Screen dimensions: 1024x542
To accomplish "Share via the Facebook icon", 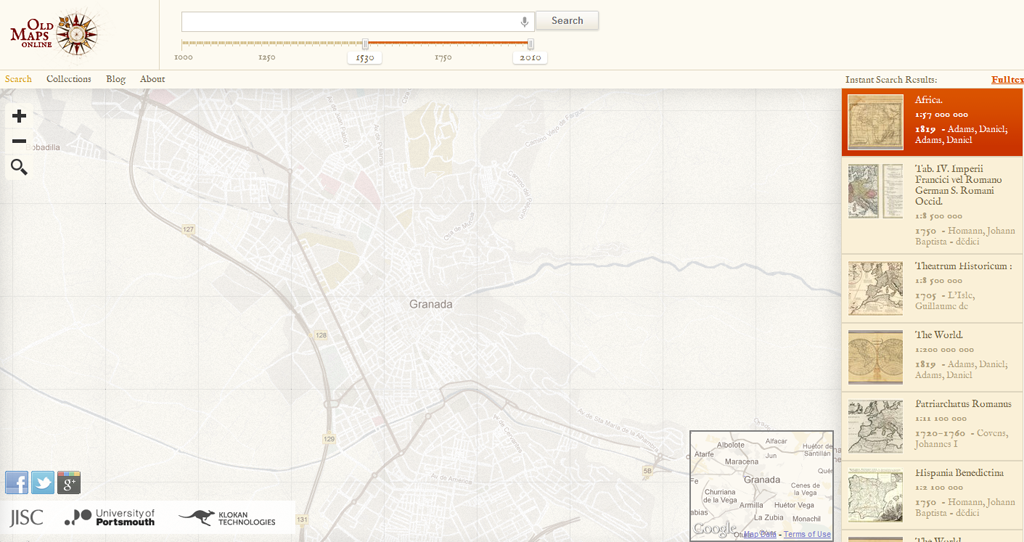I will [16, 483].
